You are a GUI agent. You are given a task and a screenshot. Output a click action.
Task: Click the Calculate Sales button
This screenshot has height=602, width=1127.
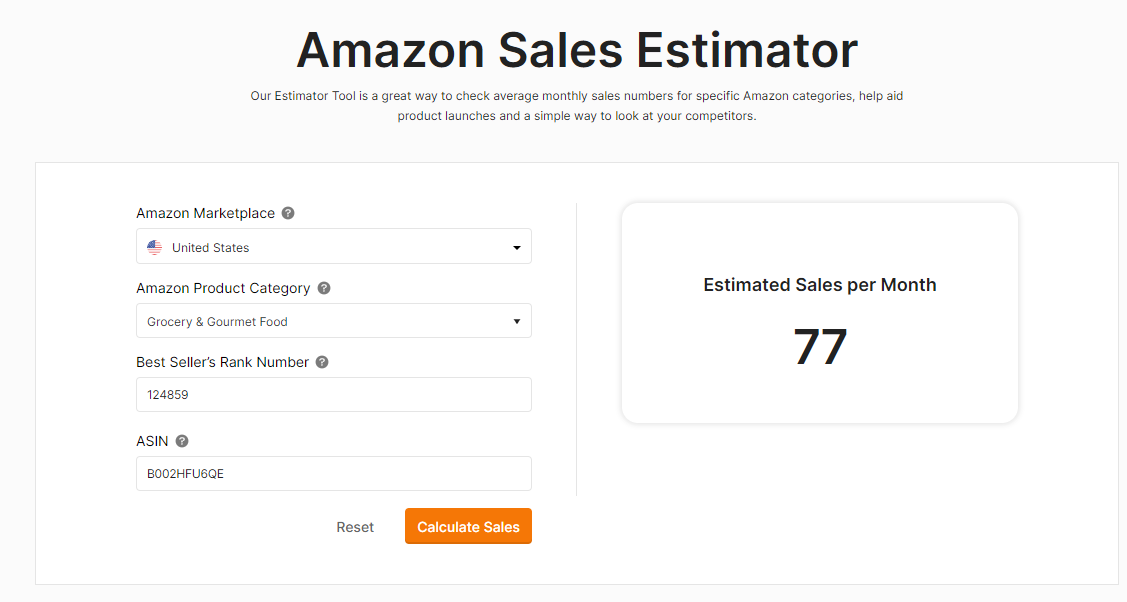coord(468,527)
